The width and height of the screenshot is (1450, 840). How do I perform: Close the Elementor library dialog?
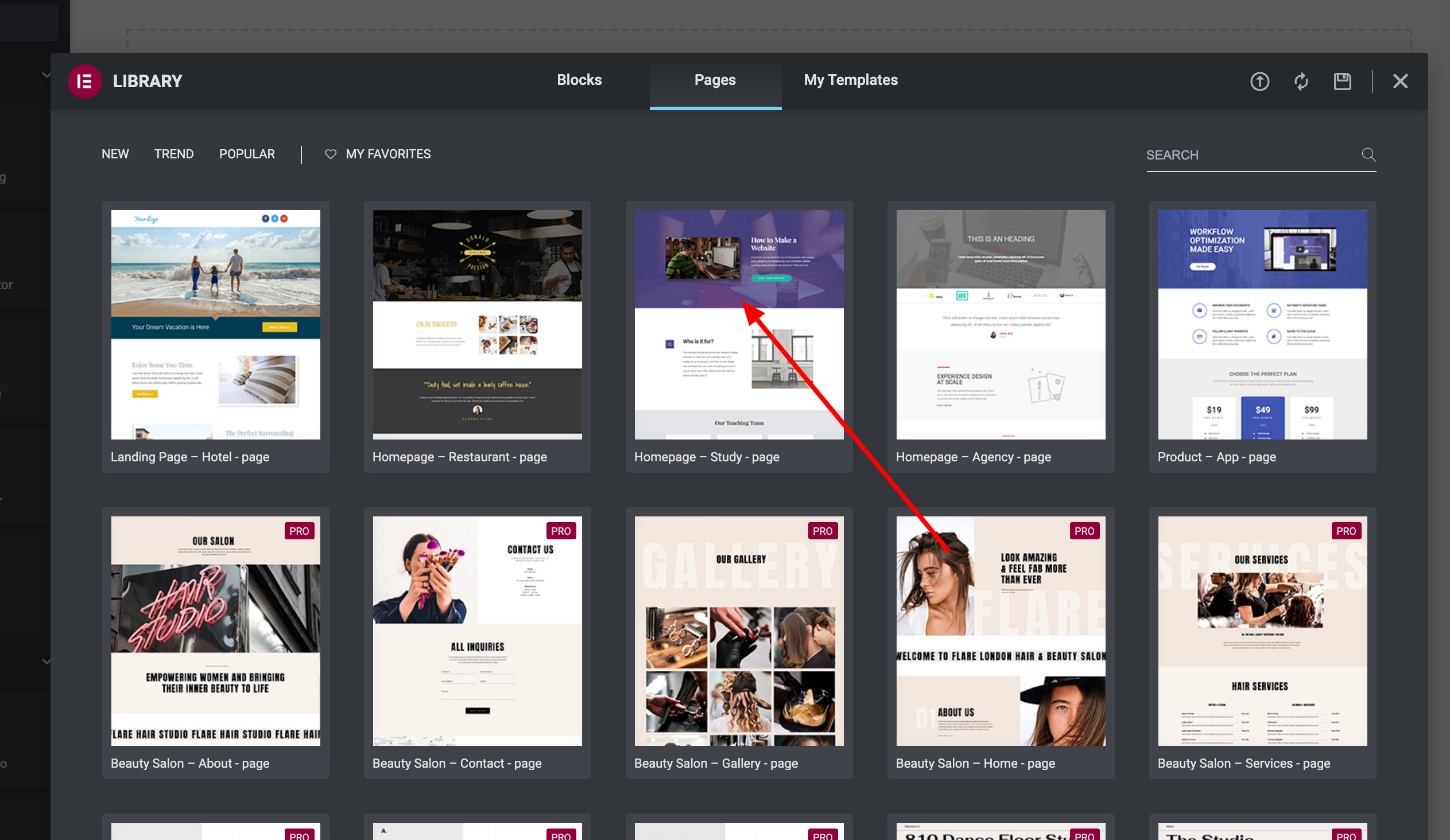pos(1401,81)
